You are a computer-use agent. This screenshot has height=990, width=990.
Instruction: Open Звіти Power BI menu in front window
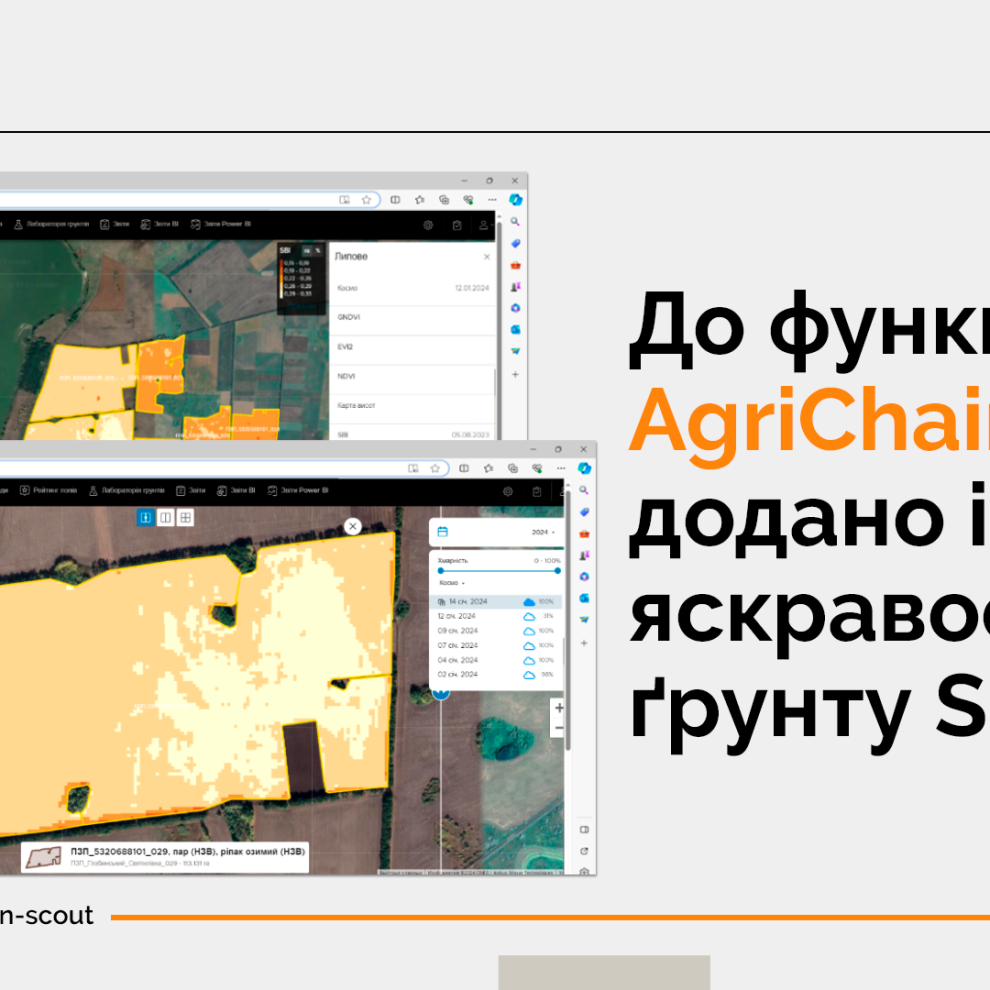(298, 490)
